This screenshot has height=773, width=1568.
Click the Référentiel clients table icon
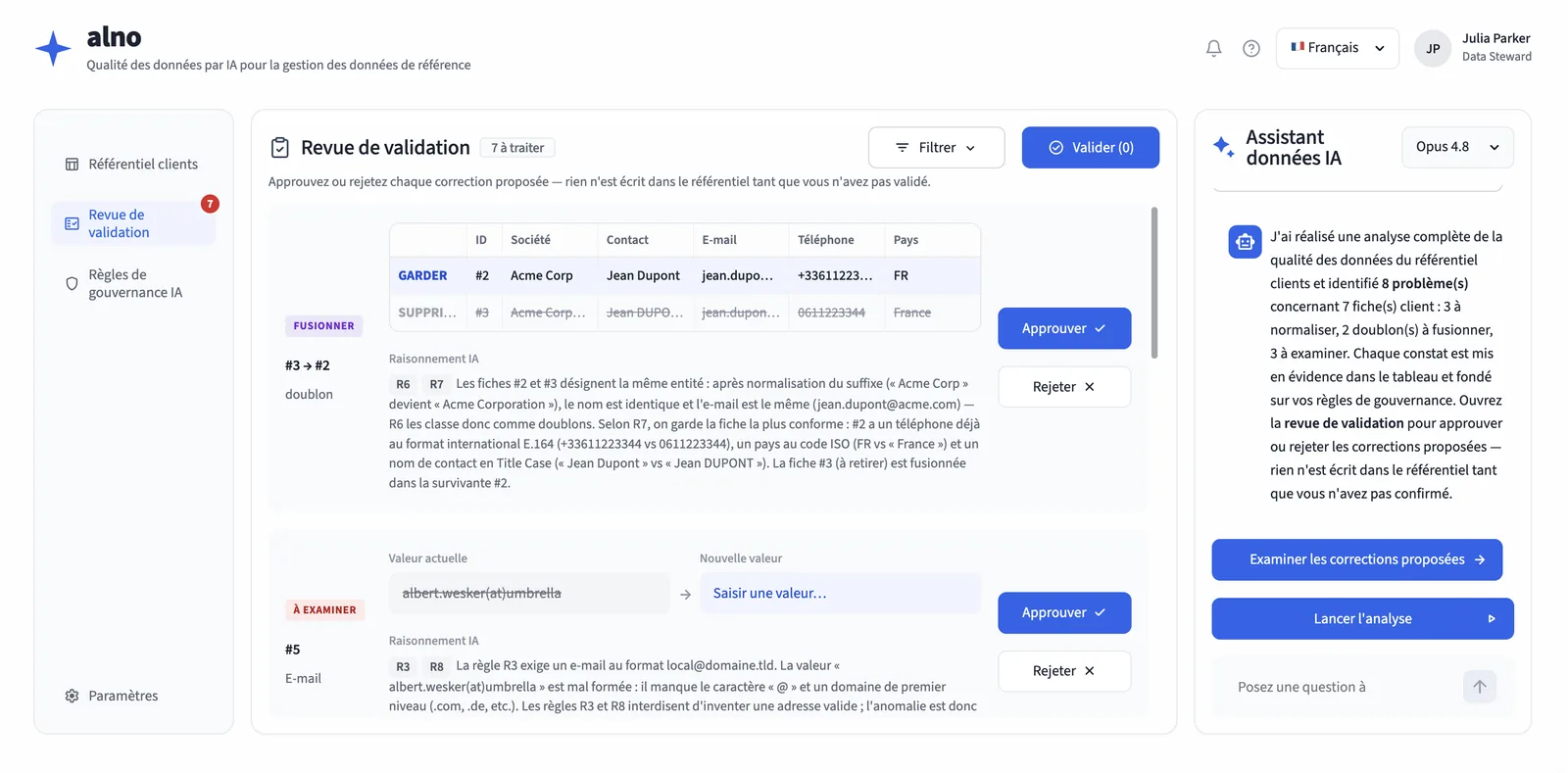pos(72,164)
